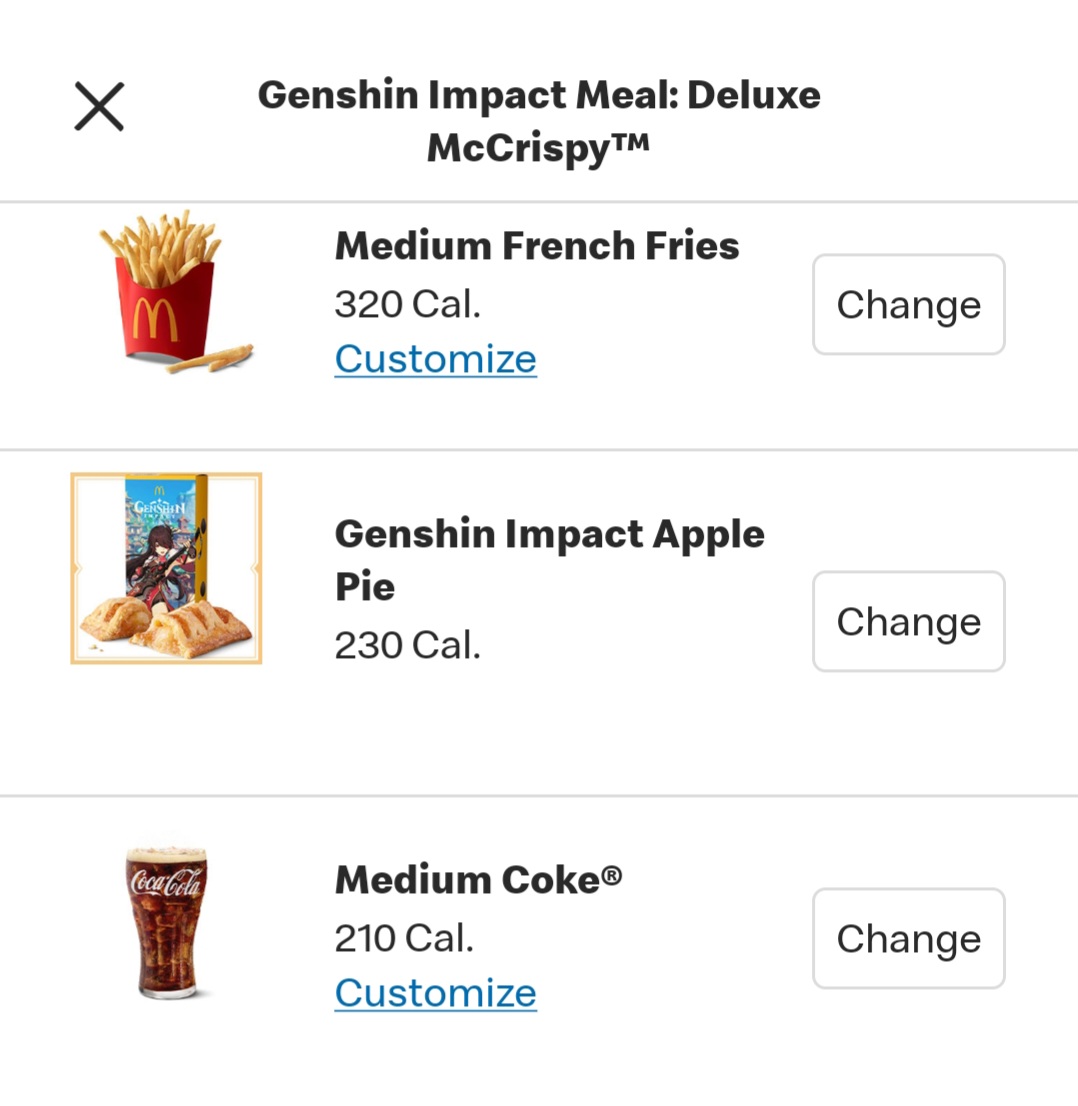Click the 230 Cal. apple pie label
The height and width of the screenshot is (1106, 1078).
tap(408, 645)
